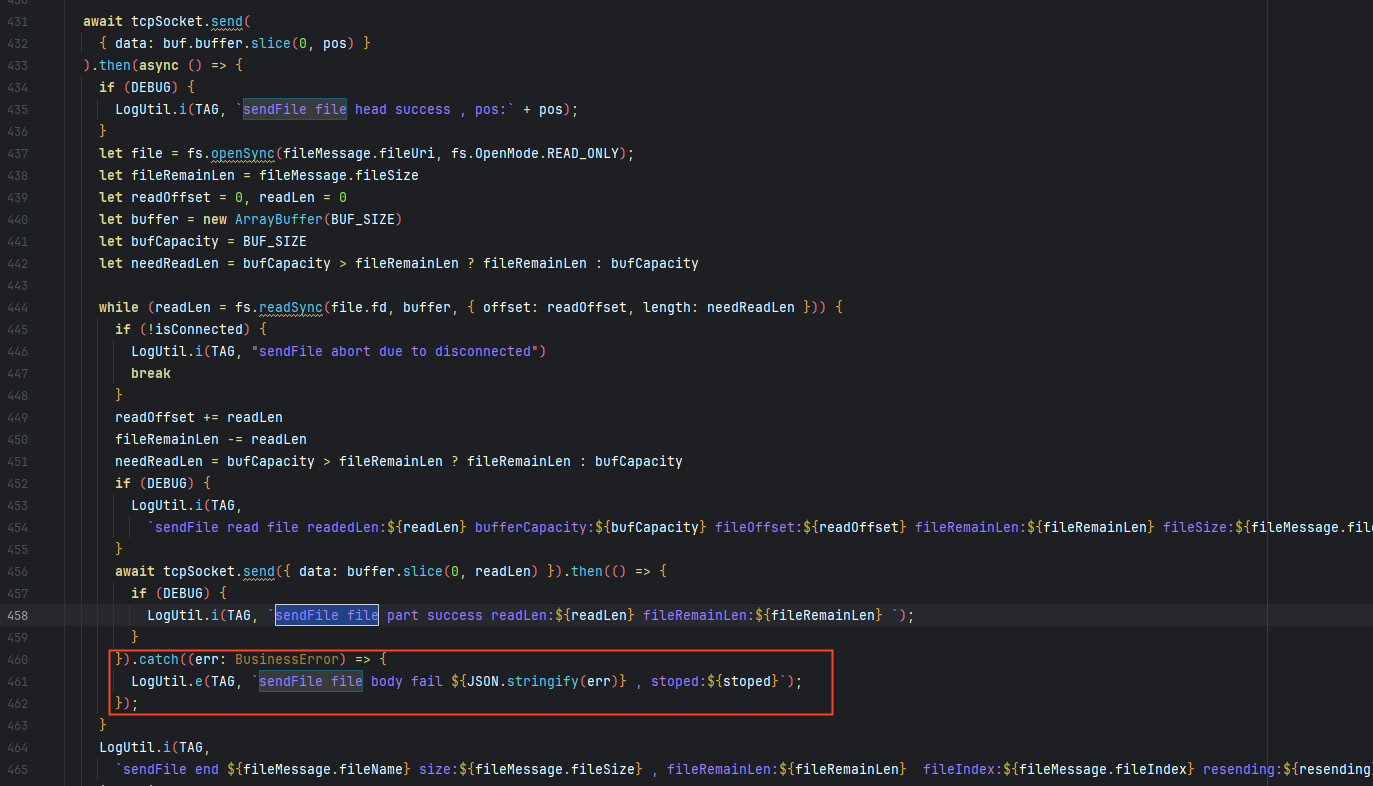
Task: Click the BusinessError type in the catch clause
Action: click(290, 660)
